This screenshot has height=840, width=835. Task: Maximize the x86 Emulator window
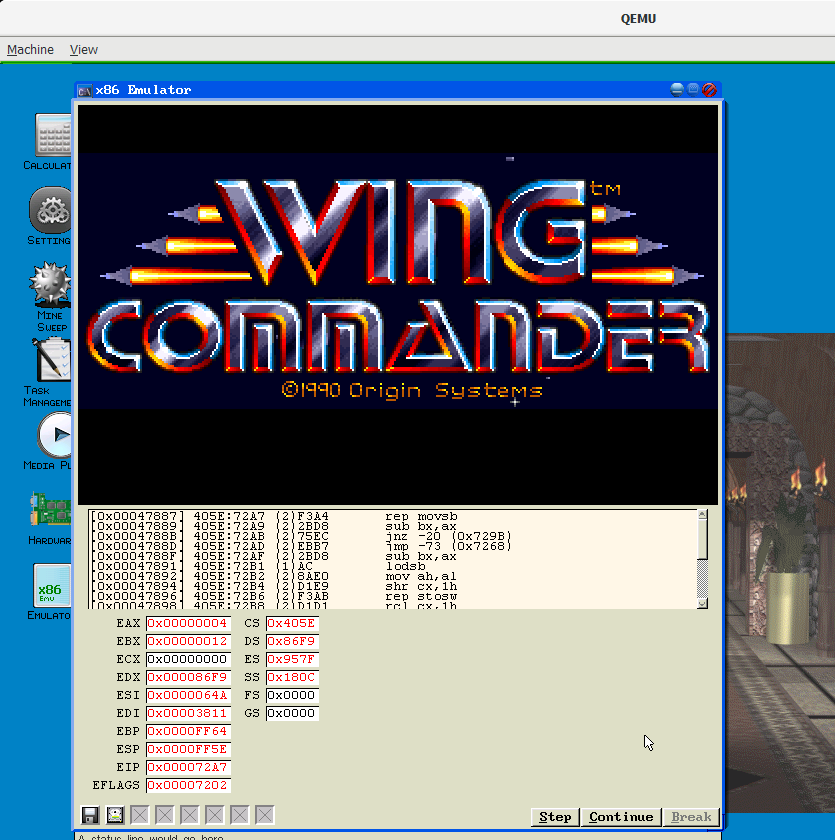coord(693,89)
